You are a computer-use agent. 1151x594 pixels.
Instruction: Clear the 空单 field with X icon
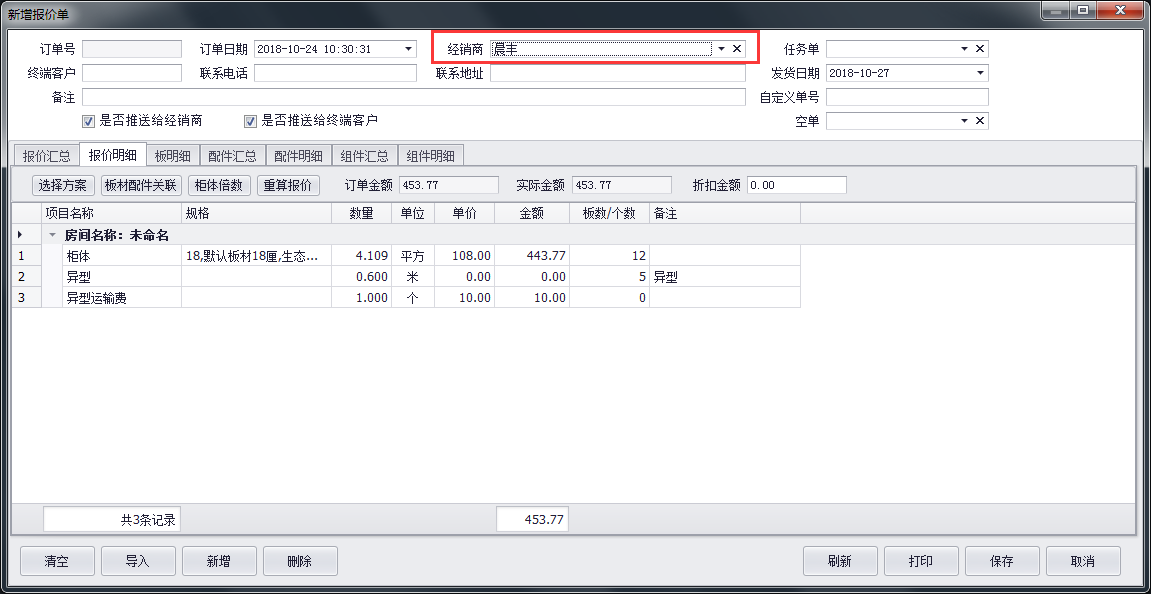point(980,121)
